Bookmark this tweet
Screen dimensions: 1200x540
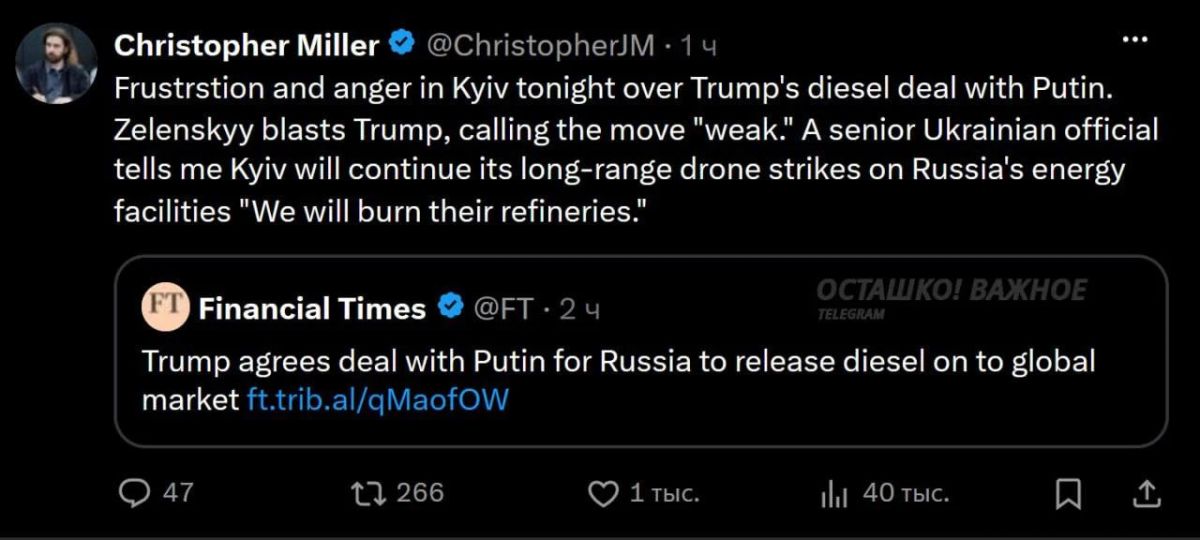(x=1068, y=494)
